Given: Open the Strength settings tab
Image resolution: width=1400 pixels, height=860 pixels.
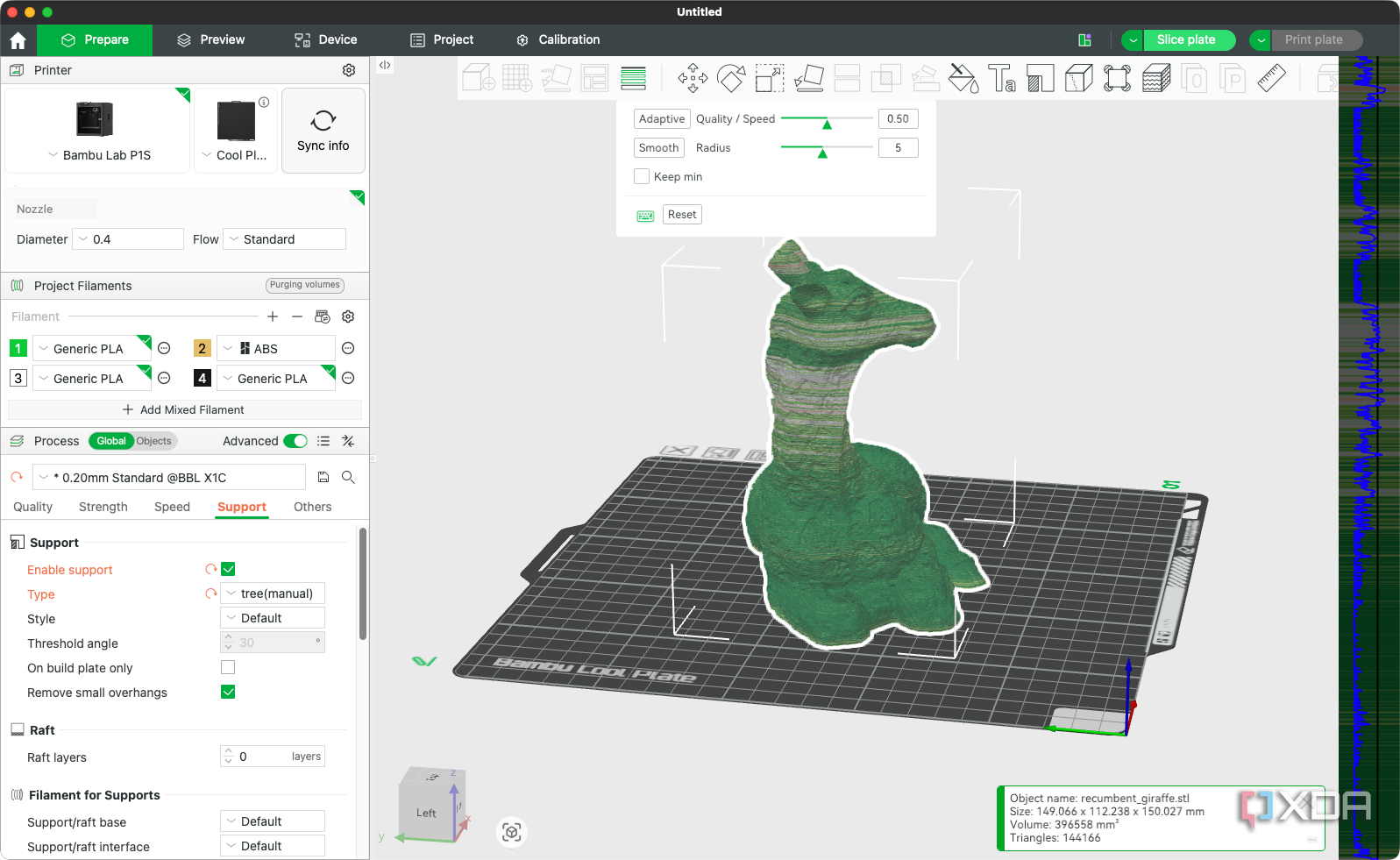Looking at the screenshot, I should pos(103,507).
